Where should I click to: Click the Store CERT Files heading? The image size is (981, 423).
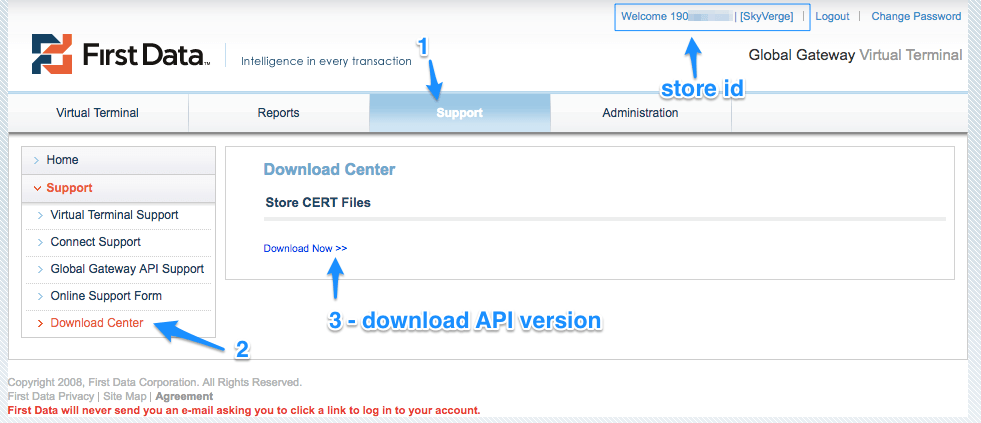(x=318, y=203)
